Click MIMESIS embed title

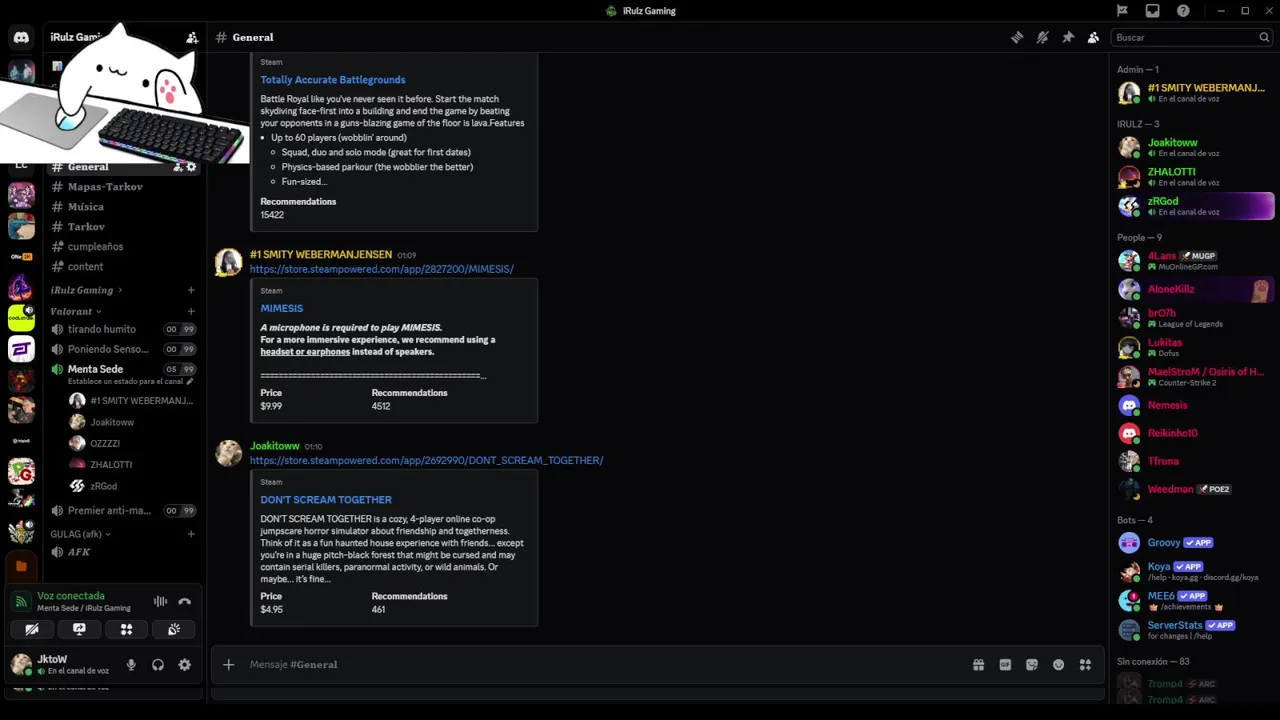(x=281, y=308)
